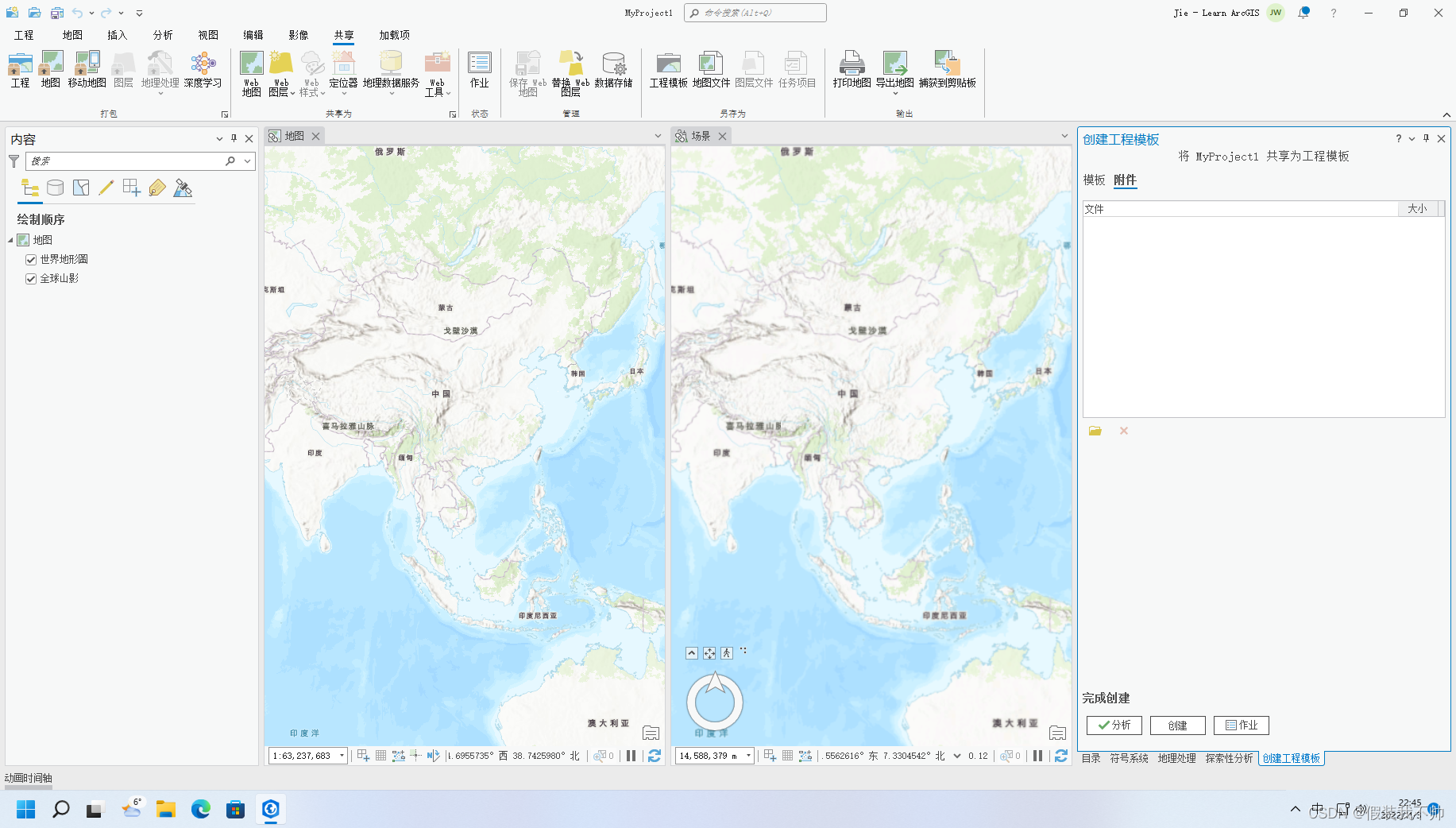Click the scene navigator compass control

[715, 702]
